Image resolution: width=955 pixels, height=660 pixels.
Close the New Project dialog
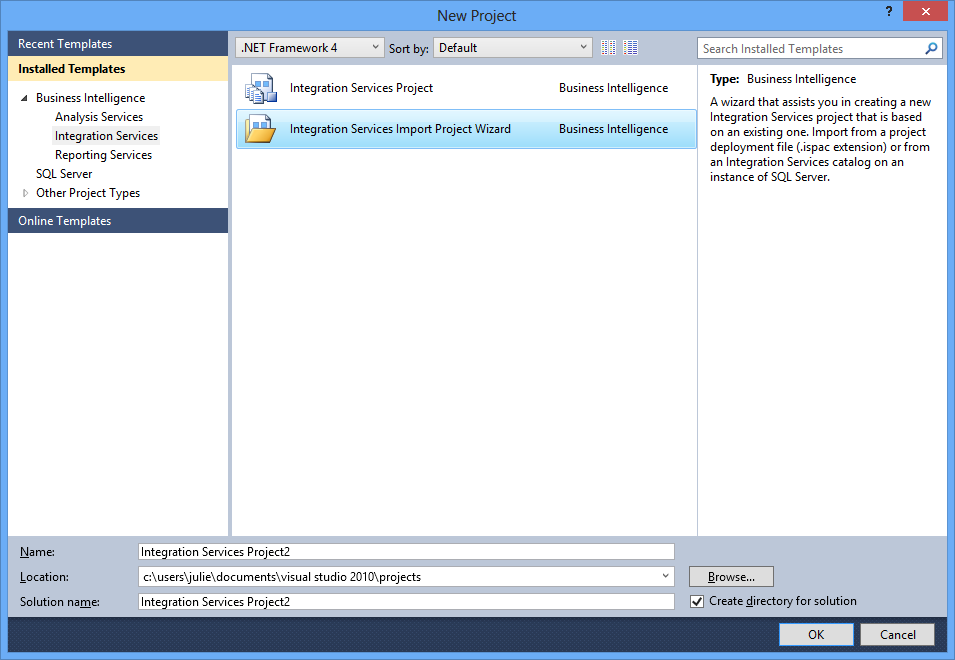coord(925,11)
